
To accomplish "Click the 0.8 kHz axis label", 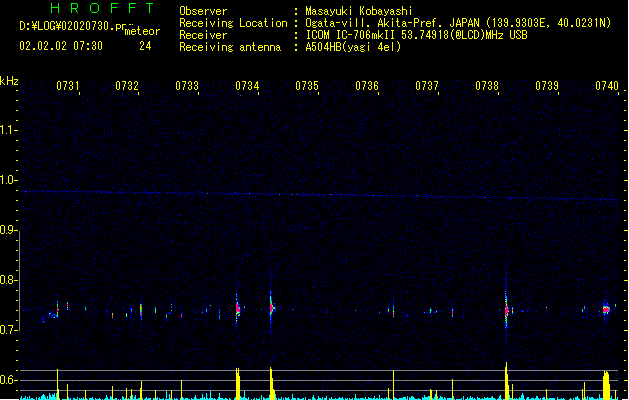I will point(8,280).
